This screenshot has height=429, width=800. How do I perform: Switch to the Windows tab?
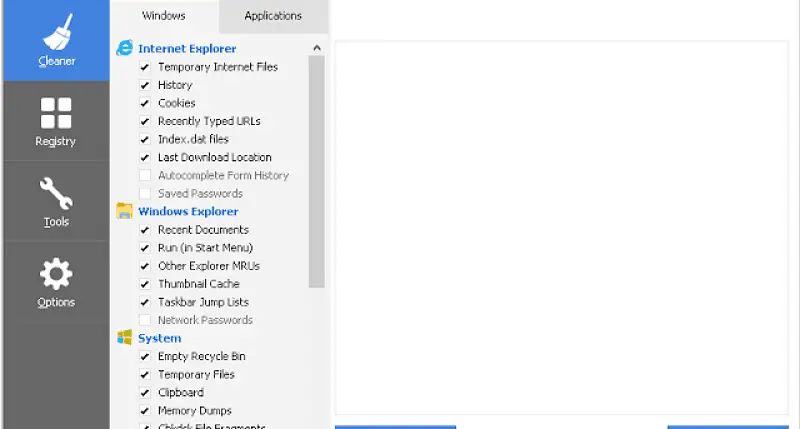pos(164,16)
